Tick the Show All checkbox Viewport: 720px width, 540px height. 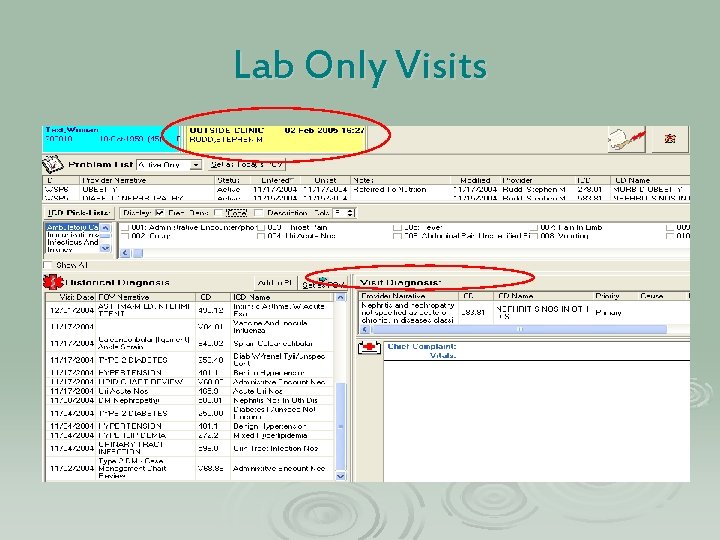48,265
